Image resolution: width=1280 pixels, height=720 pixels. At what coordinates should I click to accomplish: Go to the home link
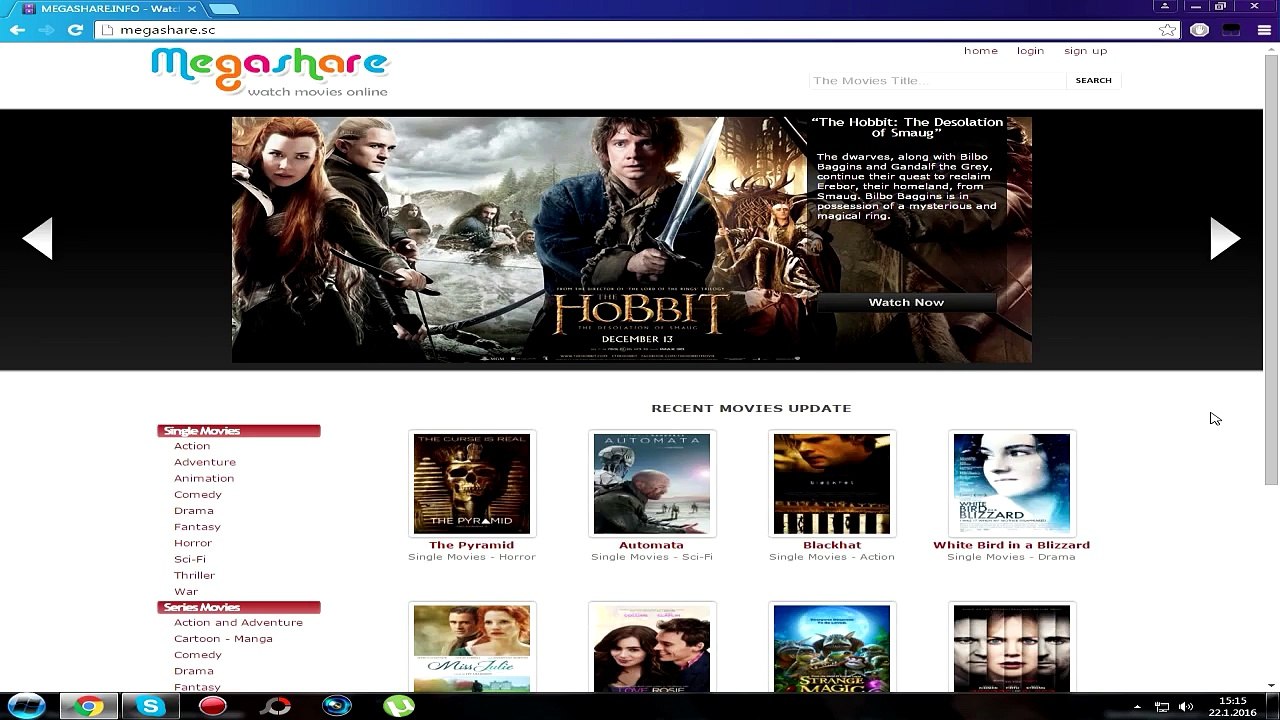point(980,51)
